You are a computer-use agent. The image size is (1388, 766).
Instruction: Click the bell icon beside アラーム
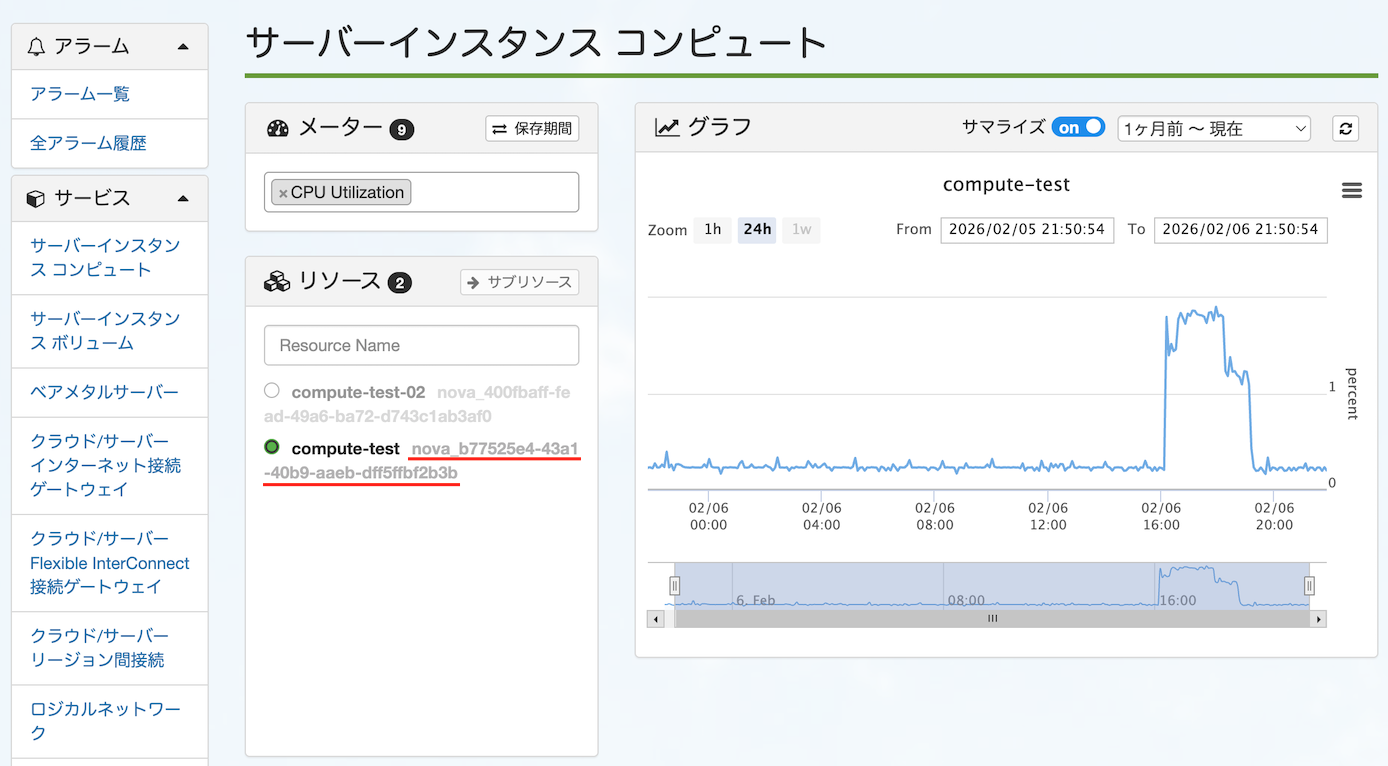click(37, 47)
